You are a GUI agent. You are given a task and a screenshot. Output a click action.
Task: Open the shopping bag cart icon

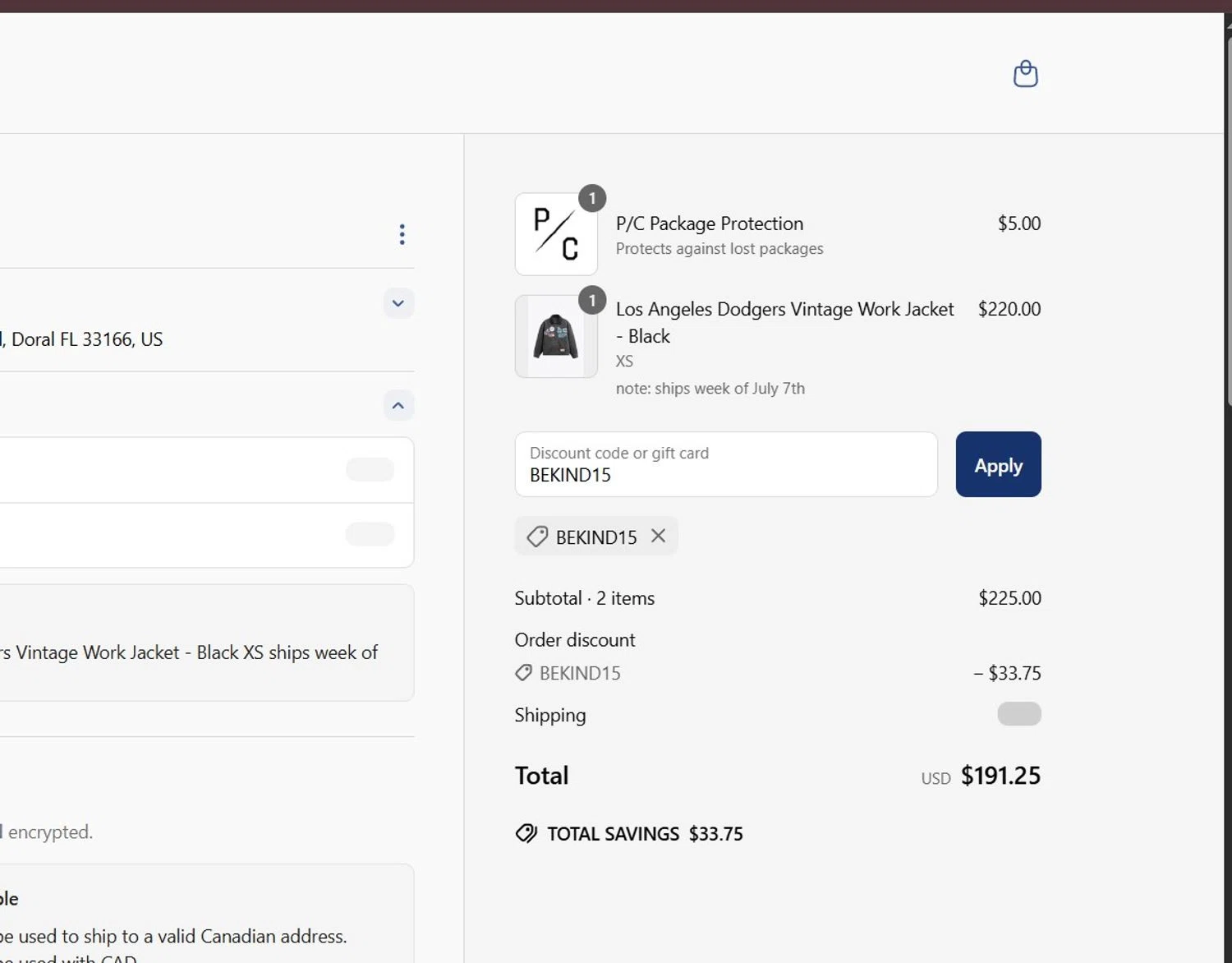pos(1025,74)
